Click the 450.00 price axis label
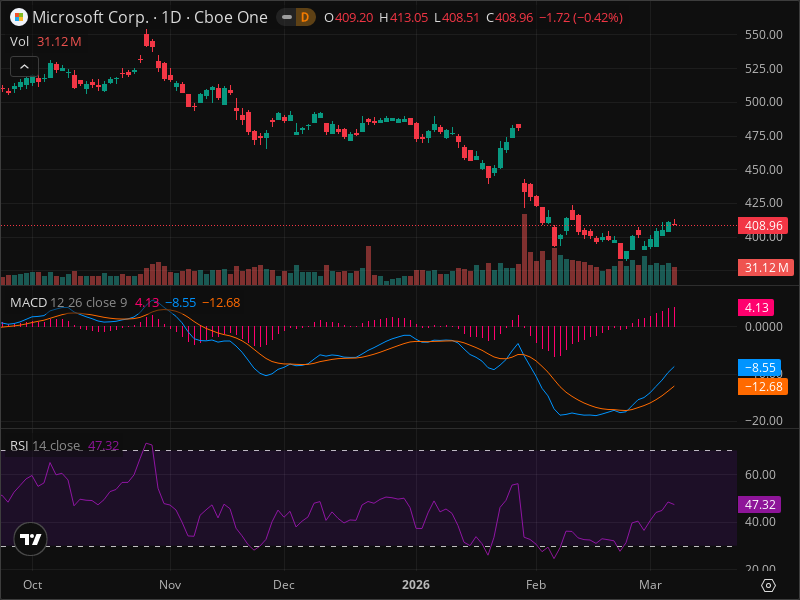Screen dimensions: 800x600 (764, 169)
